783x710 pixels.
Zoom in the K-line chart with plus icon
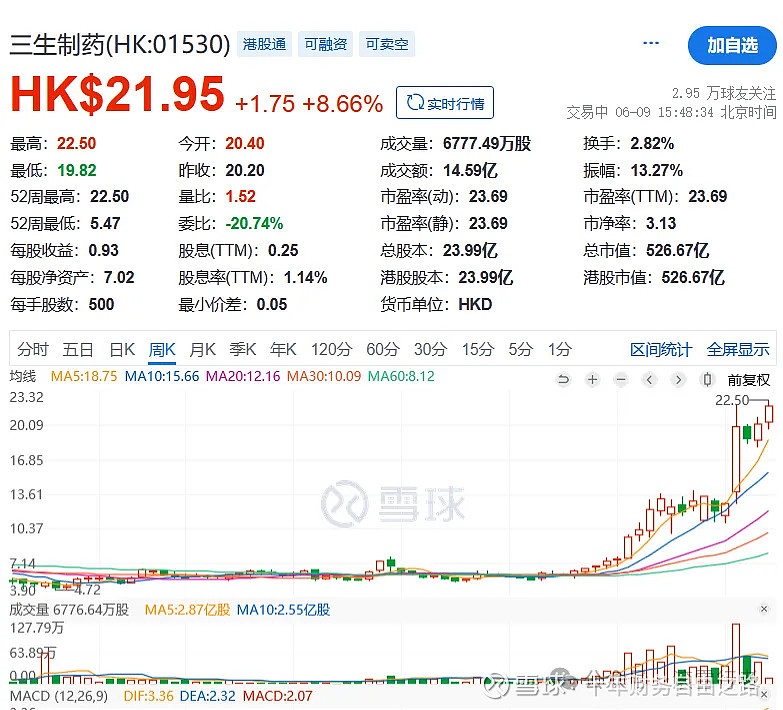click(592, 380)
